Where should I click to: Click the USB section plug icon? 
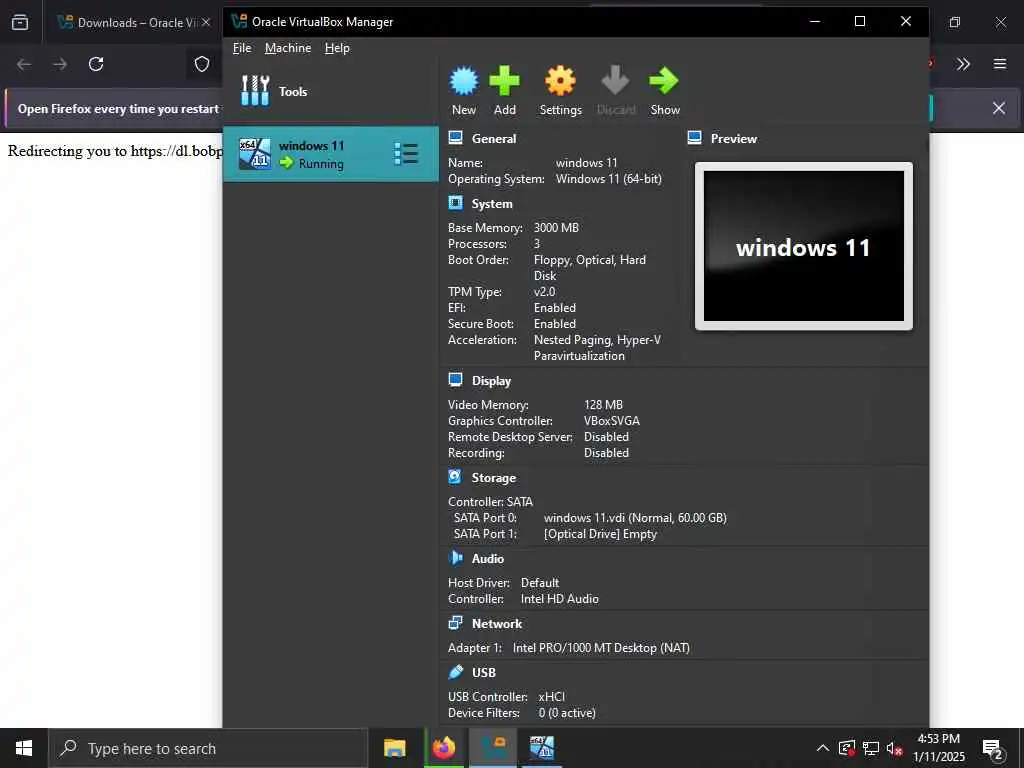click(x=455, y=672)
